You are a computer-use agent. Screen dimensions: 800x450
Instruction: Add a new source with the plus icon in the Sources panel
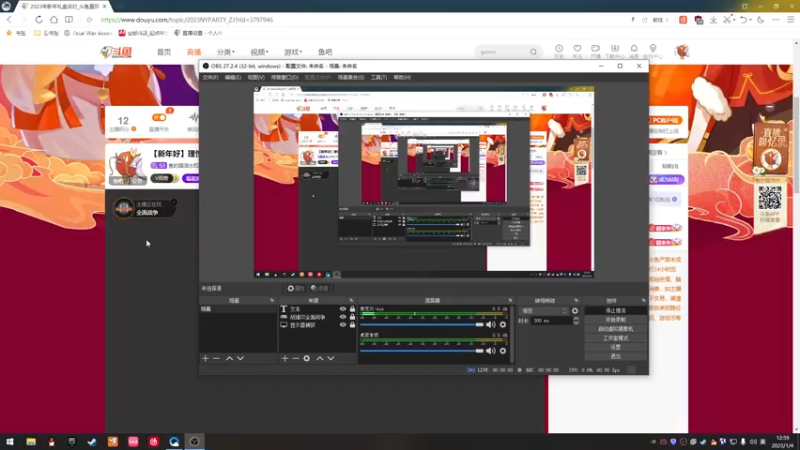(285, 359)
